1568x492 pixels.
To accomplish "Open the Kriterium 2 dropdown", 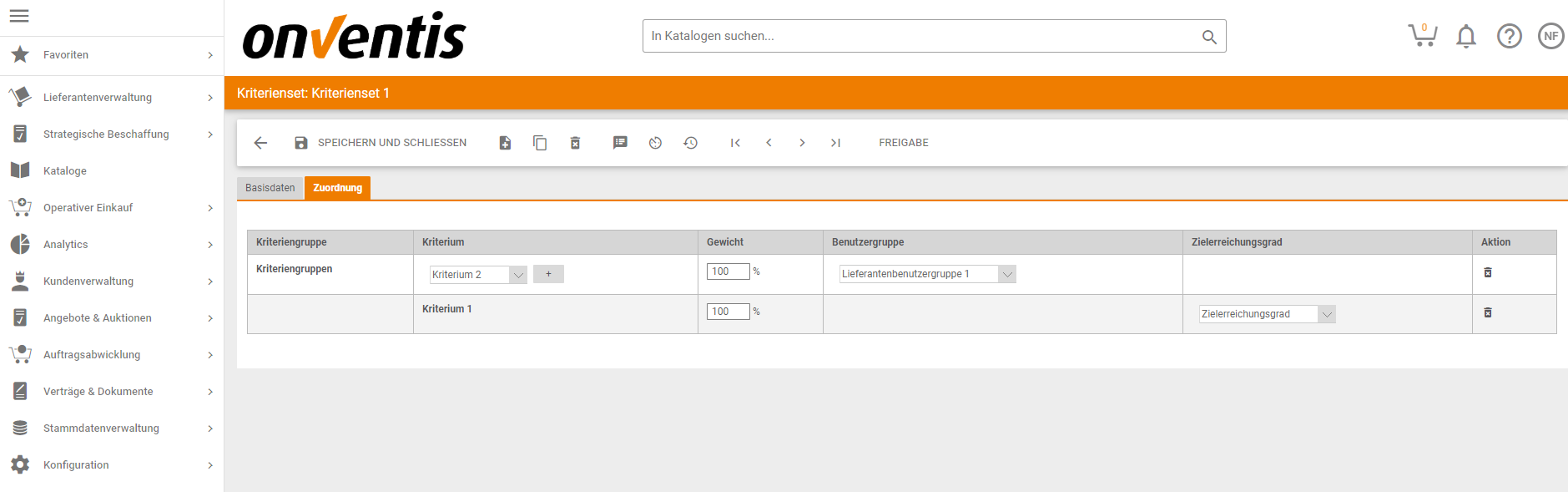I will tap(478, 275).
